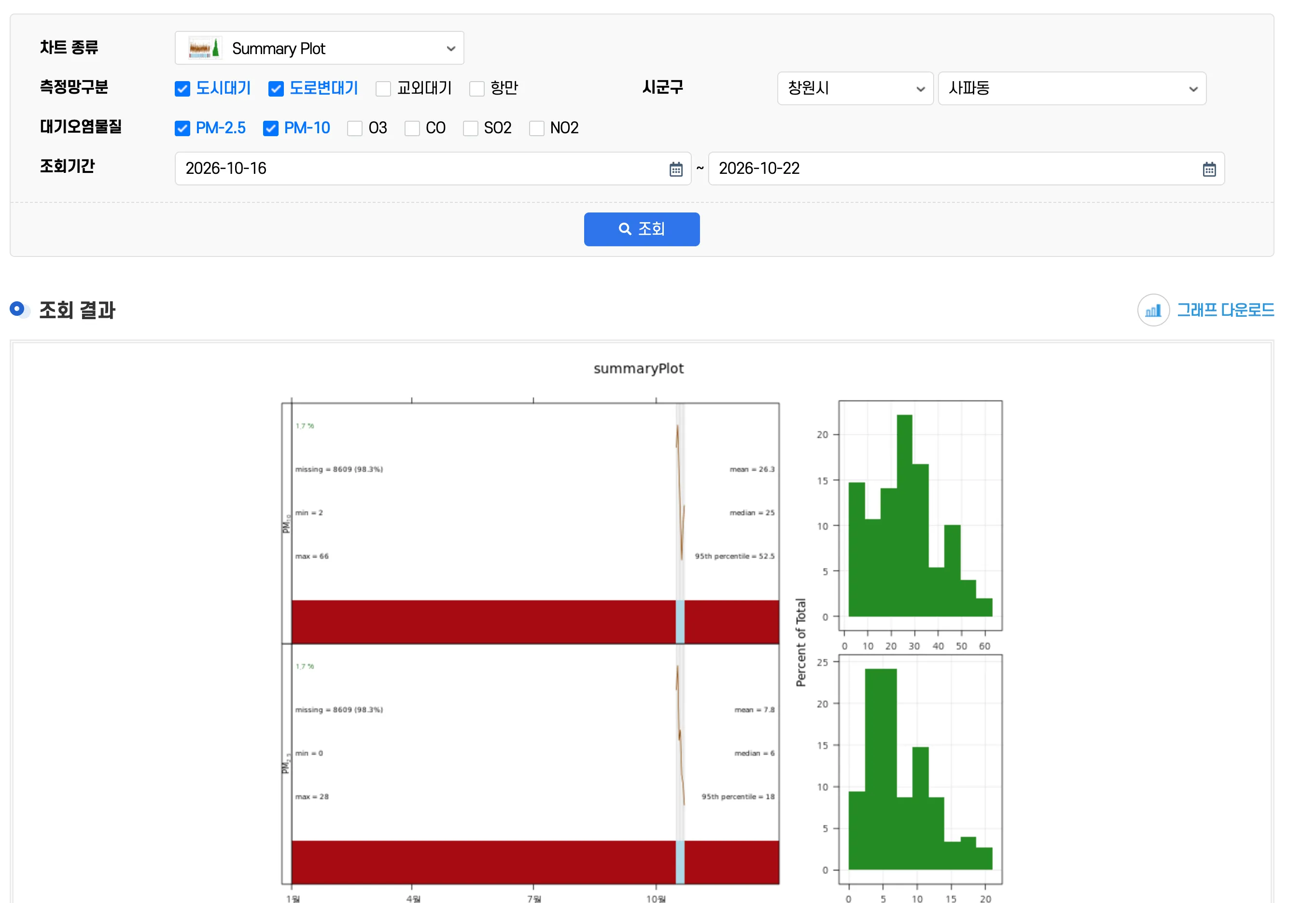
Task: Enable the 교외대기 checkbox
Action: click(383, 89)
